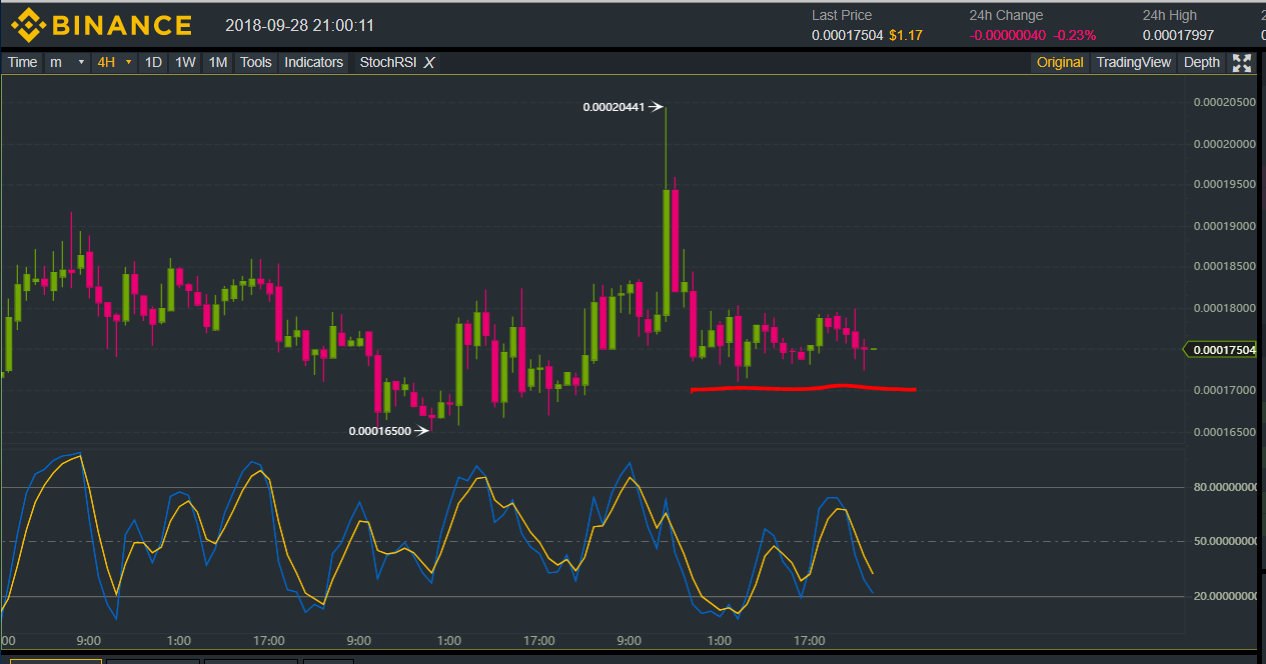
Task: Click the StochRSI indicator label
Action: click(387, 62)
